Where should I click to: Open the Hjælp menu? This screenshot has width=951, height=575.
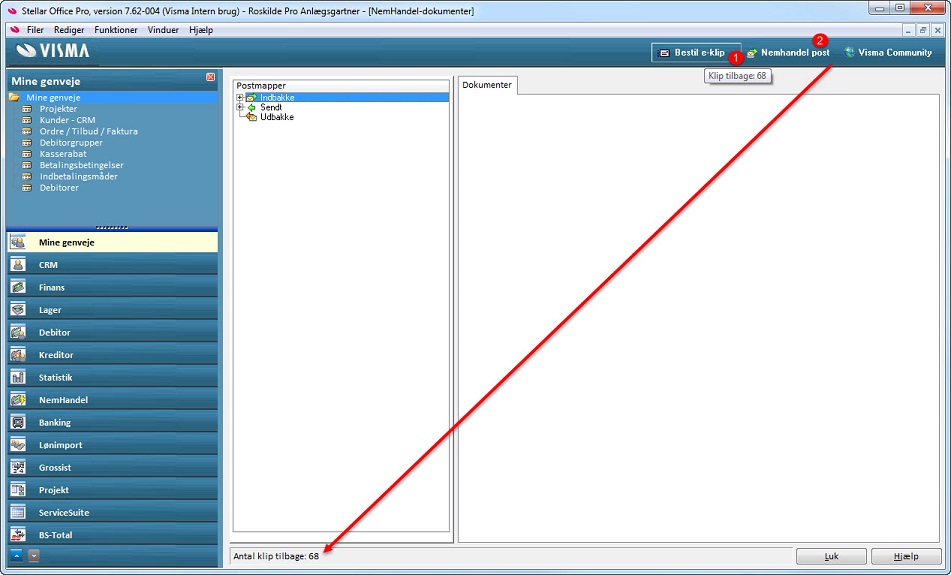coord(201,30)
